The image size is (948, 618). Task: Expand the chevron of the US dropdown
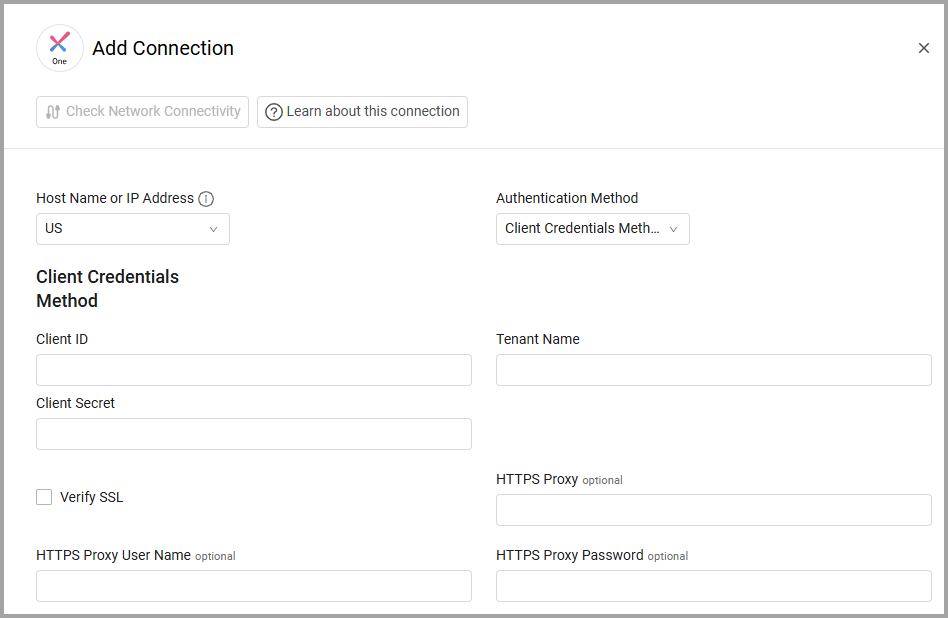(213, 229)
